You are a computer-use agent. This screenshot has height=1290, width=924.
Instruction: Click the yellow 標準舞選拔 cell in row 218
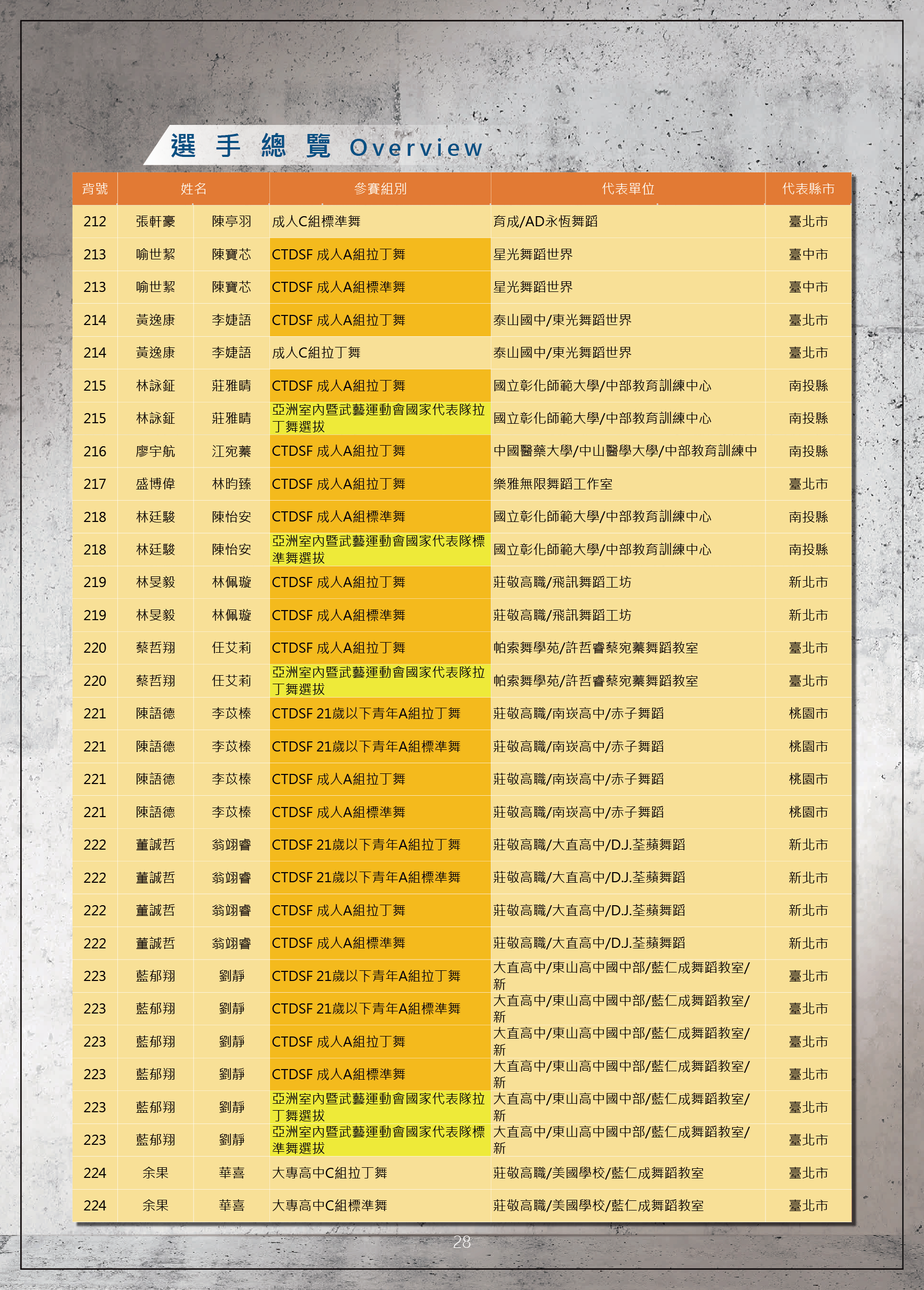(380, 549)
